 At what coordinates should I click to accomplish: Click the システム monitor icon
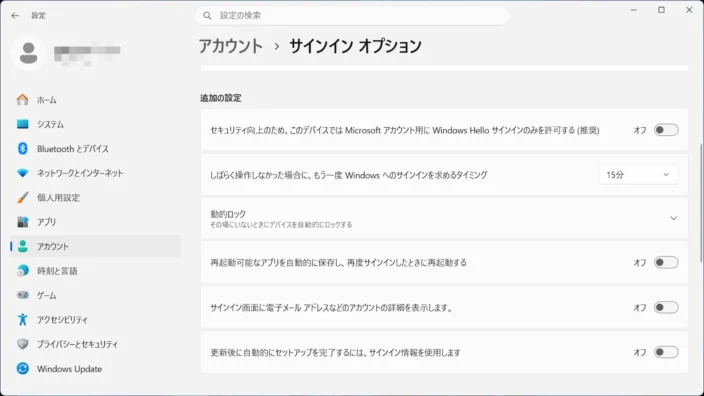point(22,124)
